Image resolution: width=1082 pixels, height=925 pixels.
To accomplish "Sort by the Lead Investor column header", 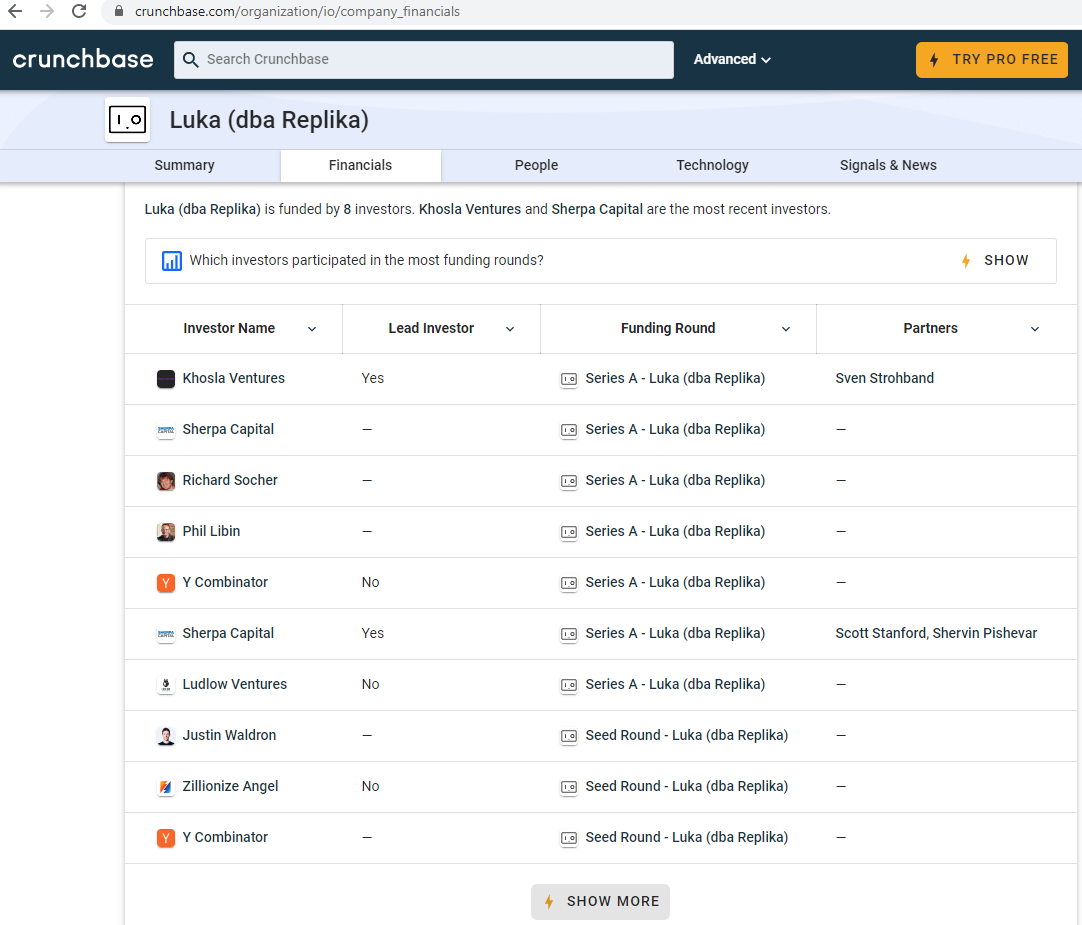I will tap(431, 329).
